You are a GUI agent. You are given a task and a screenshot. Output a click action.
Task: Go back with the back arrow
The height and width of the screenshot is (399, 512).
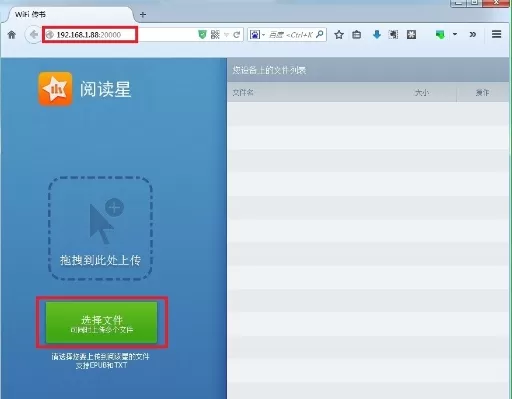(x=33, y=35)
